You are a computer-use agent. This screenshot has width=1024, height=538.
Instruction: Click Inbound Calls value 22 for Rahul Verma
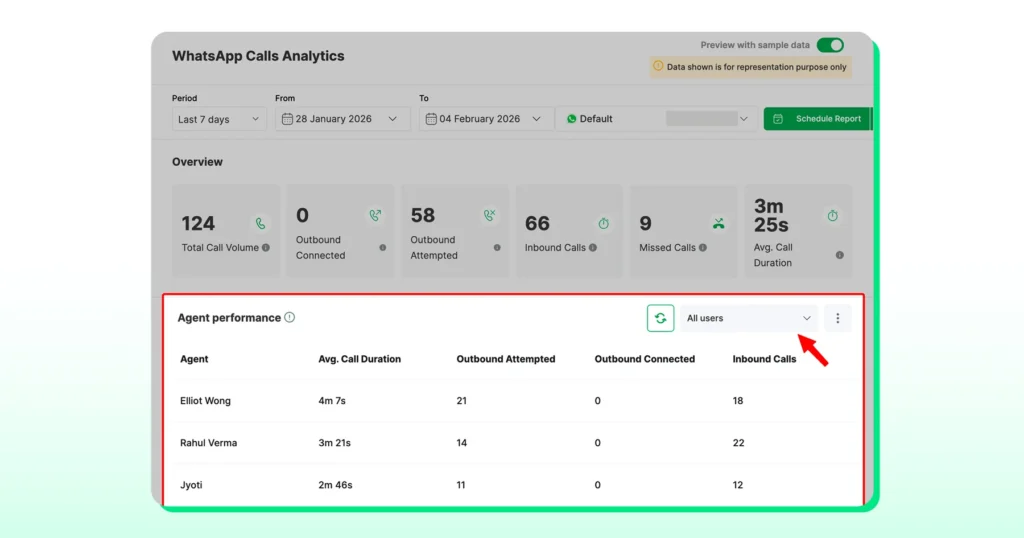point(738,443)
